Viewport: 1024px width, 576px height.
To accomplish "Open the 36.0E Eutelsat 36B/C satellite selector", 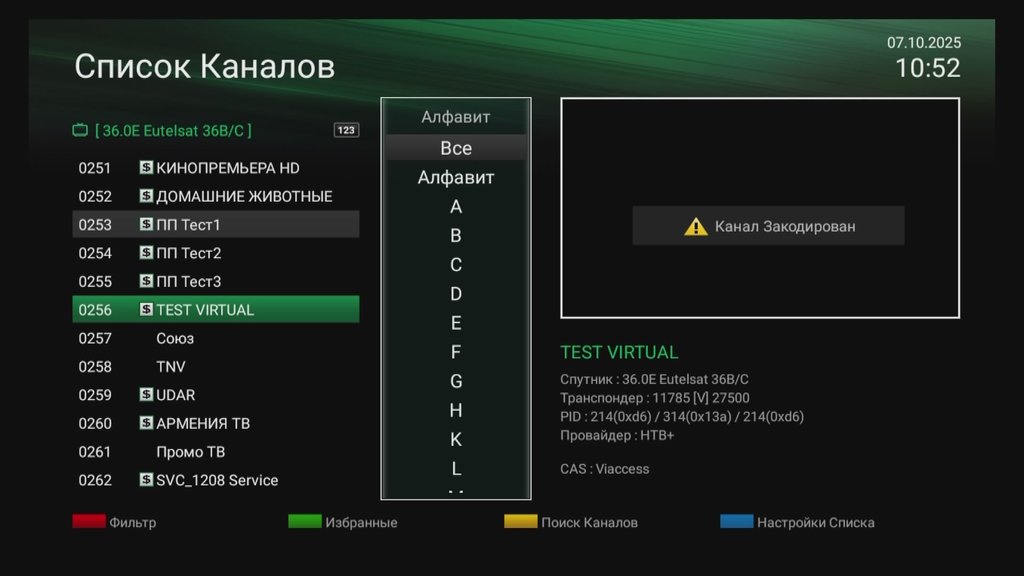I will point(173,130).
